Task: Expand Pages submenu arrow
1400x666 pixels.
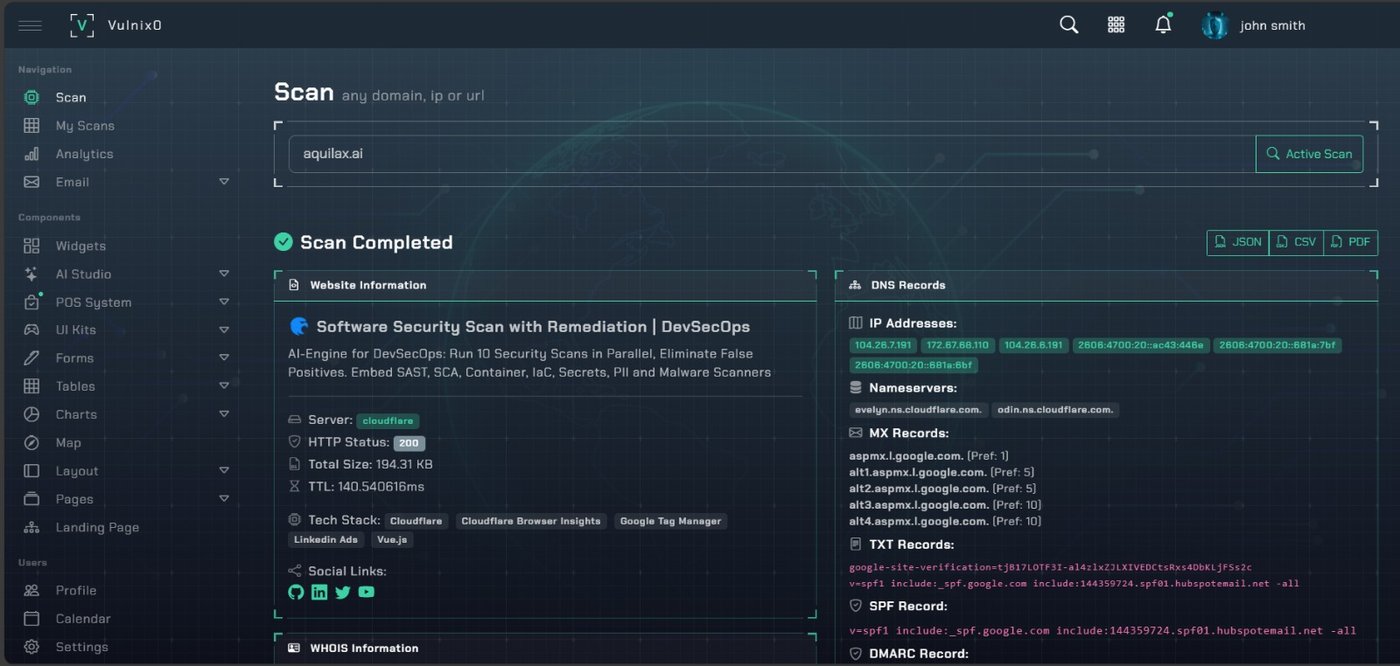Action: pos(224,498)
